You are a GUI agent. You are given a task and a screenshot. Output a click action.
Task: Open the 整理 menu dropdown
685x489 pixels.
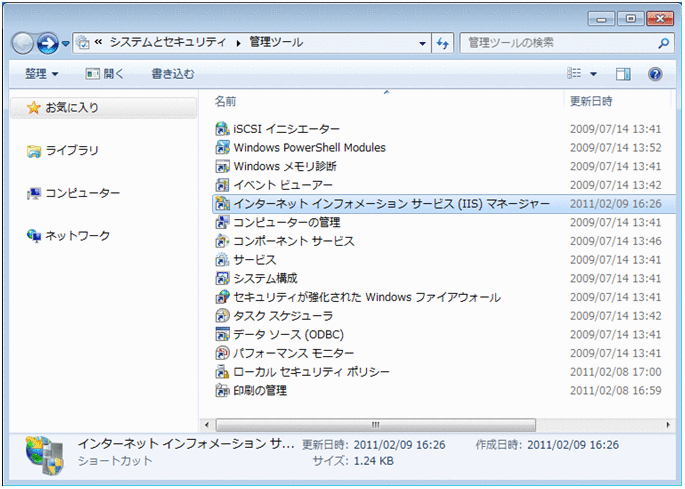pyautogui.click(x=42, y=74)
